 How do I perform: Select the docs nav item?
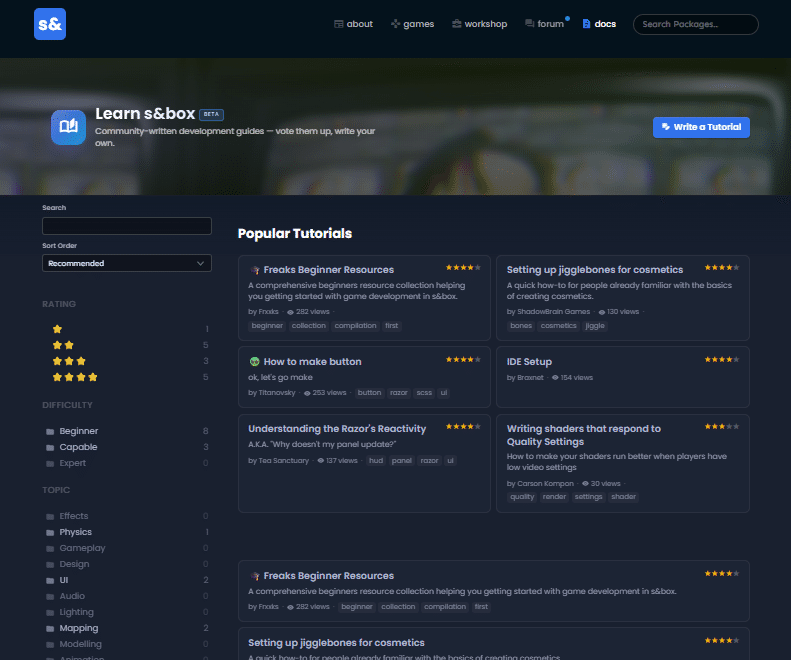pos(599,24)
